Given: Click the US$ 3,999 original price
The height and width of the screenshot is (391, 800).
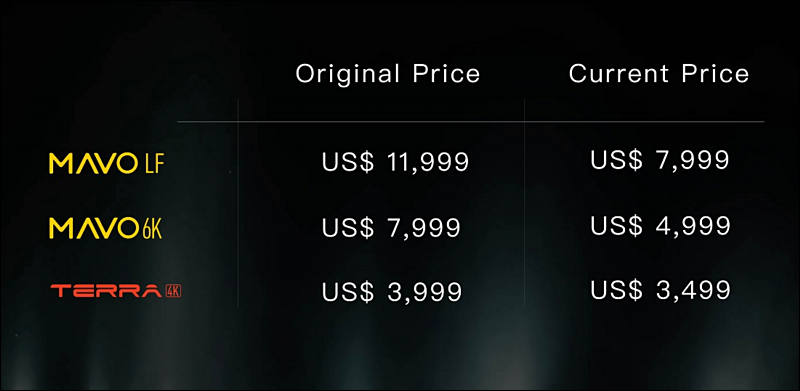Looking at the screenshot, I should coord(392,291).
